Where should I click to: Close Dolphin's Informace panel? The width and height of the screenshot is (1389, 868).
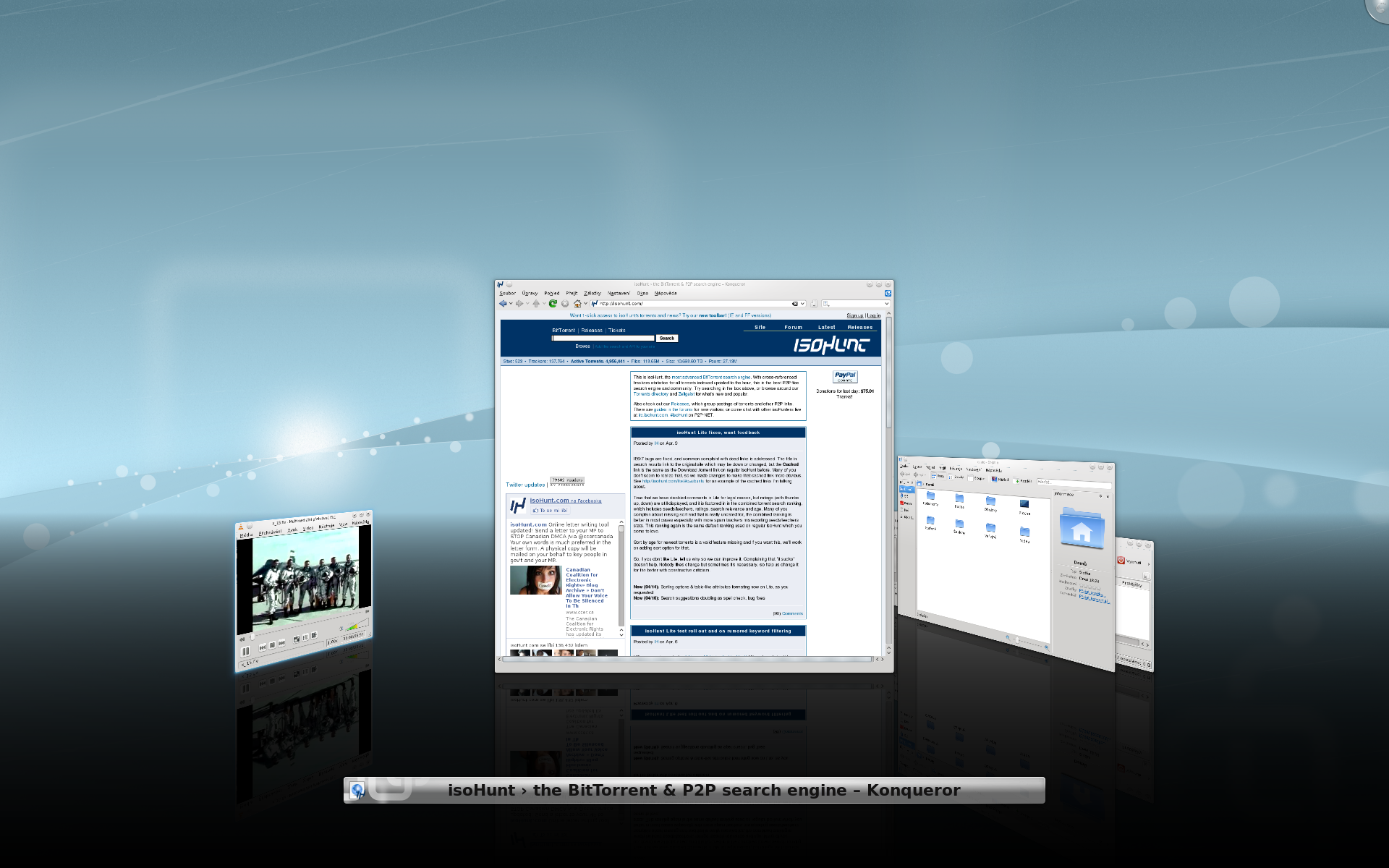click(1108, 497)
